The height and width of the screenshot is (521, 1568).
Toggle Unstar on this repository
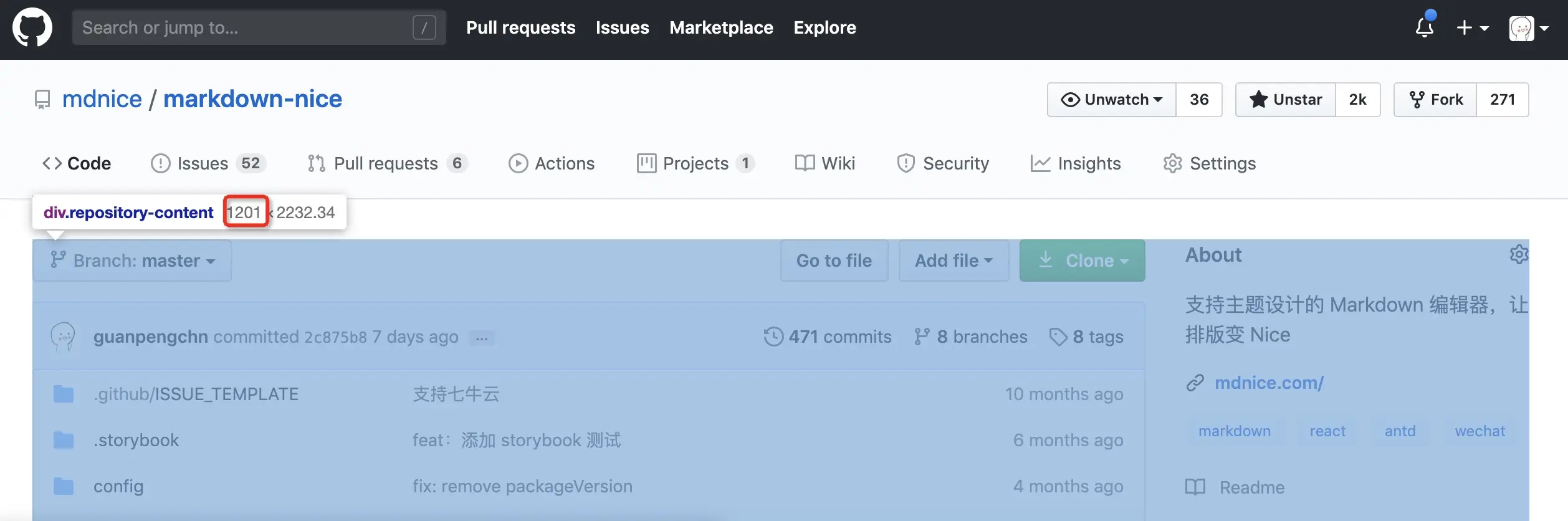pyautogui.click(x=1286, y=100)
